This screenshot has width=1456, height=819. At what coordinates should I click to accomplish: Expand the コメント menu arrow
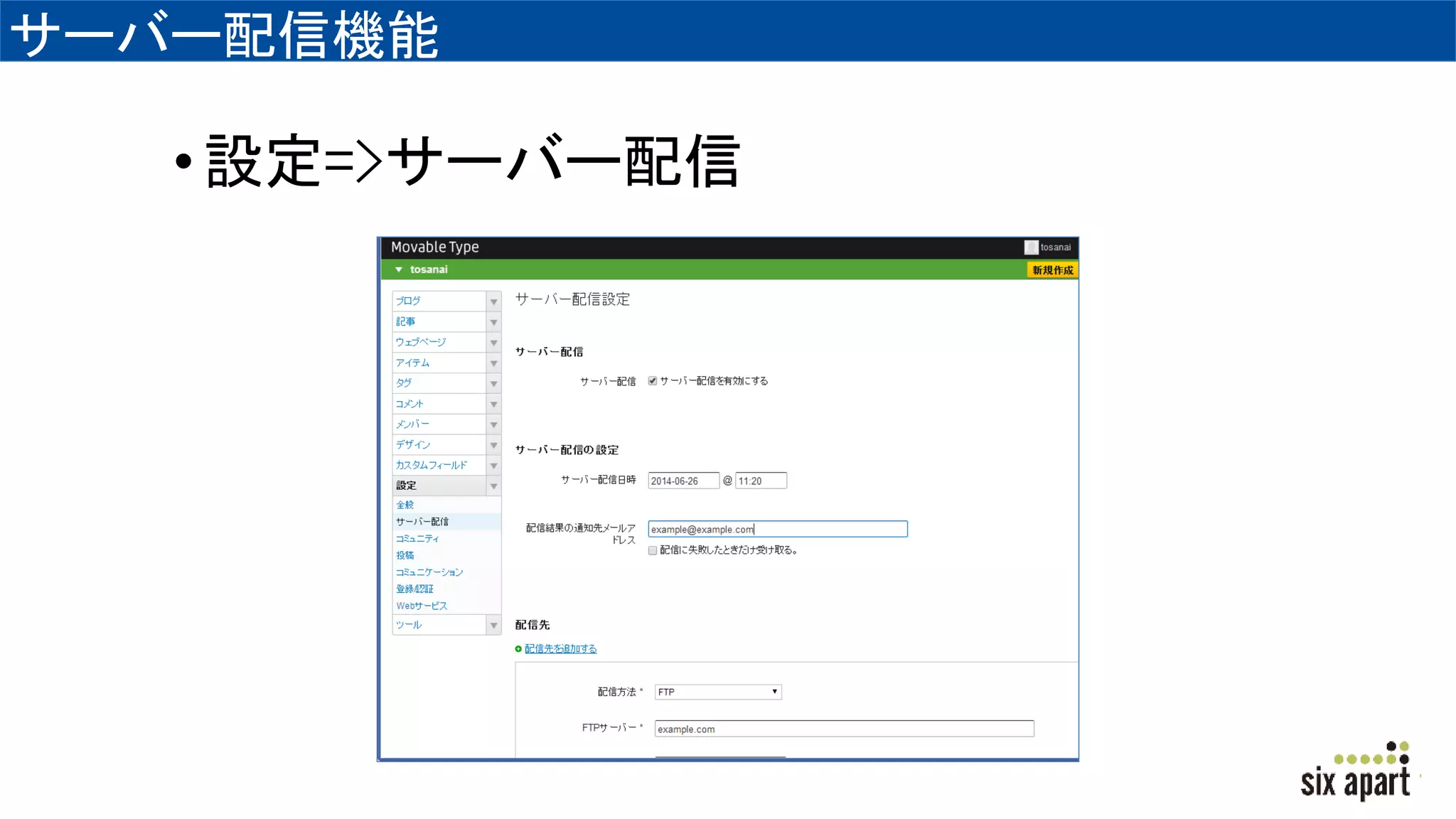tap(493, 405)
